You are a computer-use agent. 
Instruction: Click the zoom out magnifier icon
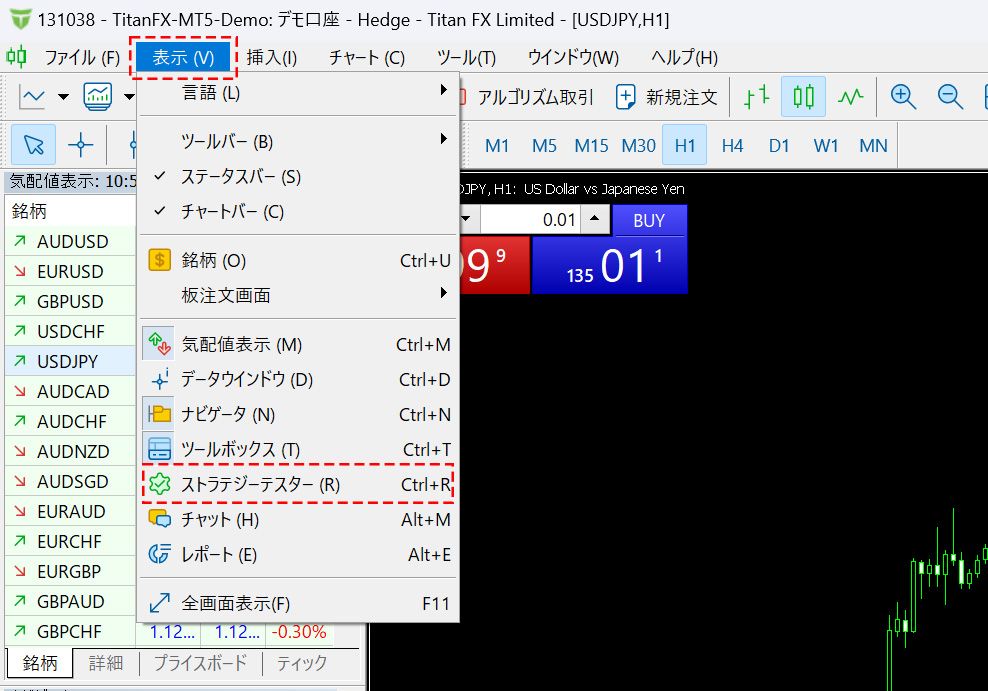(x=950, y=97)
